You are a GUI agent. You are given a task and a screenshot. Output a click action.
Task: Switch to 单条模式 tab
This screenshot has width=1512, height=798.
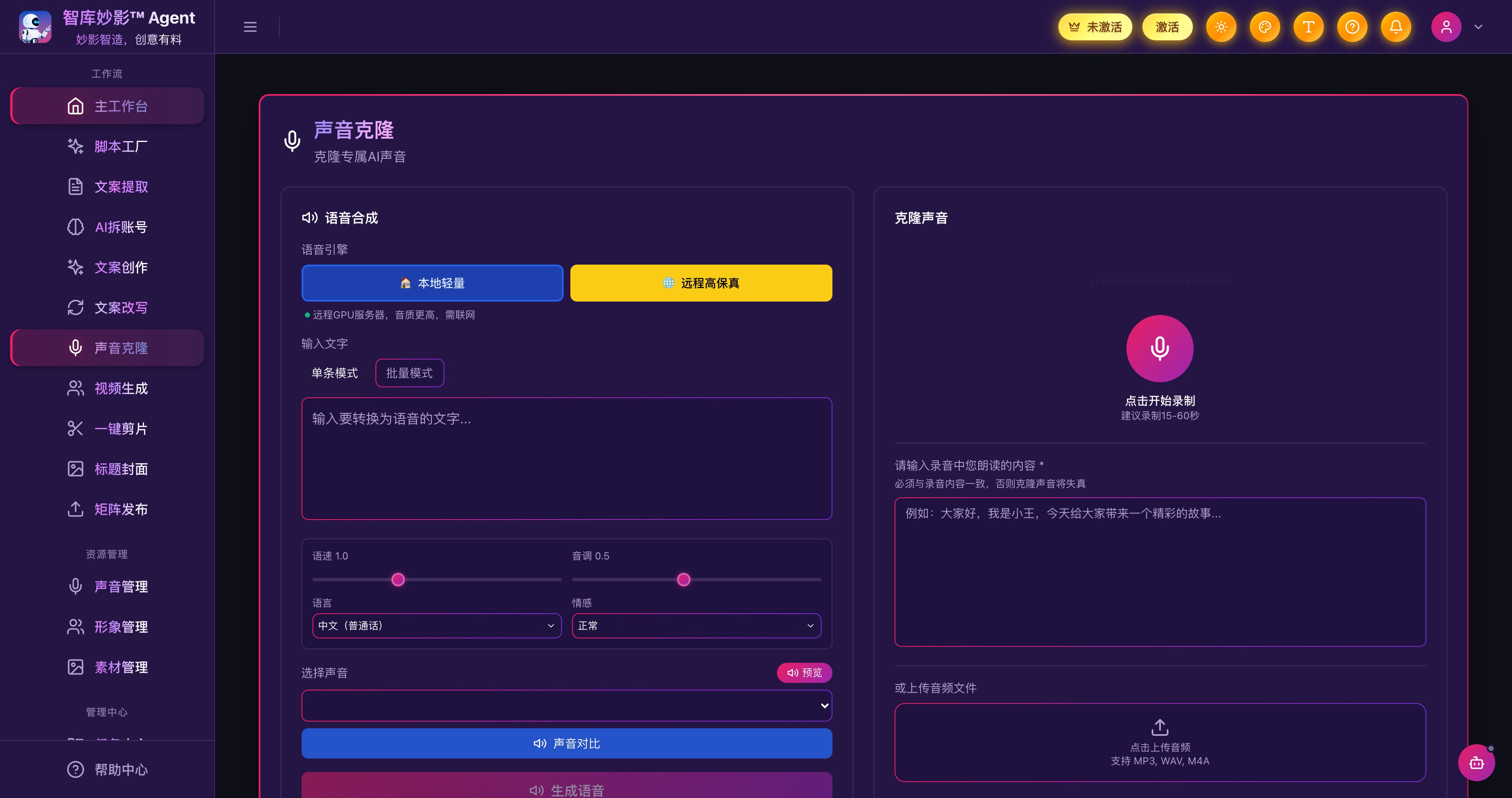tap(335, 373)
